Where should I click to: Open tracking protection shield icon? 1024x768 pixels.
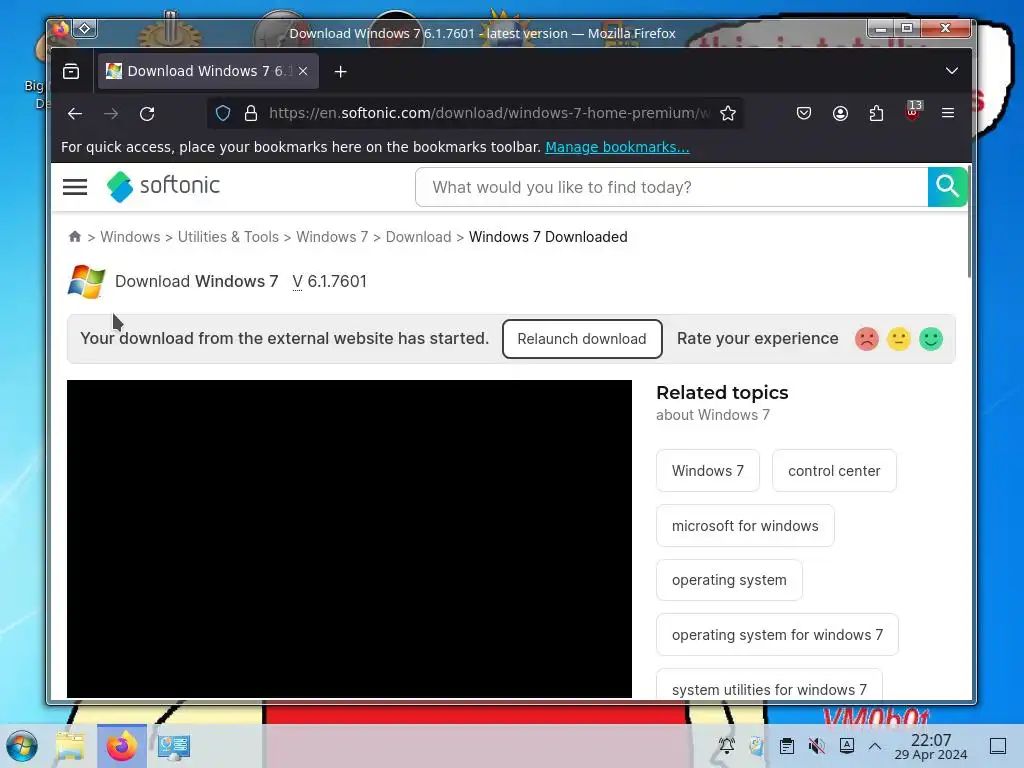click(x=223, y=114)
